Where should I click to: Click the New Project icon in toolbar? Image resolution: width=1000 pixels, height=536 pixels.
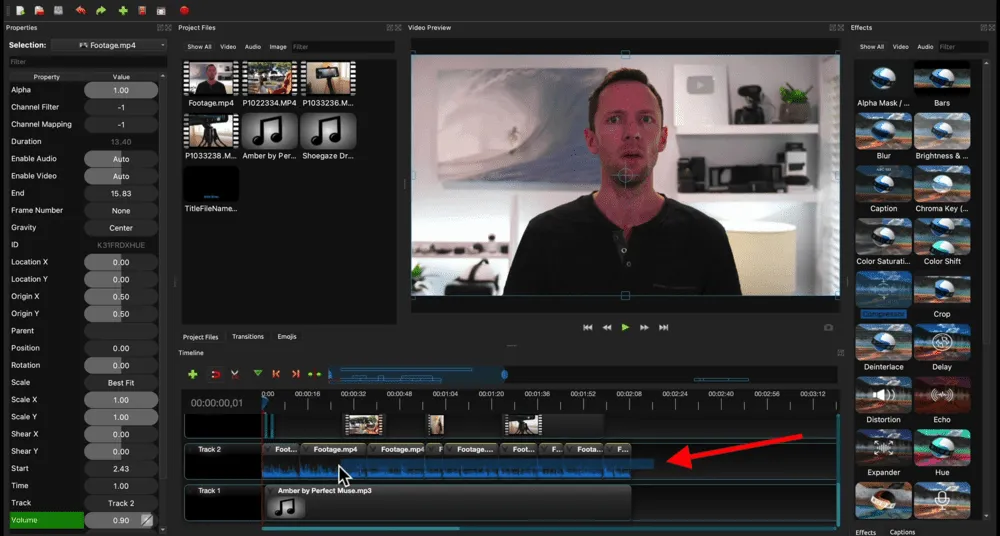click(20, 10)
